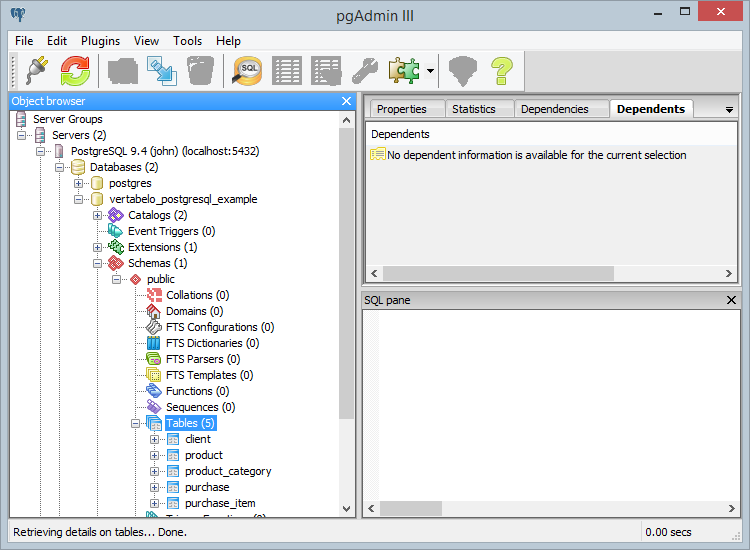The image size is (750, 550).
Task: Refresh the selected object
Action: point(75,70)
